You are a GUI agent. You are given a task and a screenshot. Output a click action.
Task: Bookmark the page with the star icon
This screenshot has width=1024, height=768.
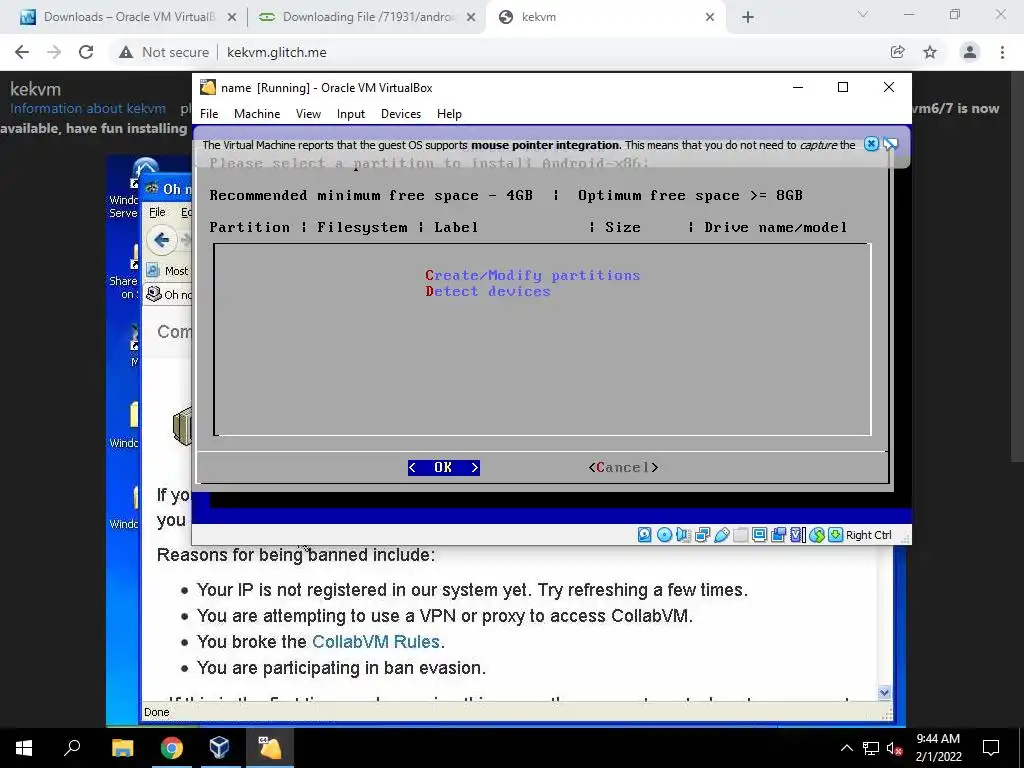click(x=930, y=52)
